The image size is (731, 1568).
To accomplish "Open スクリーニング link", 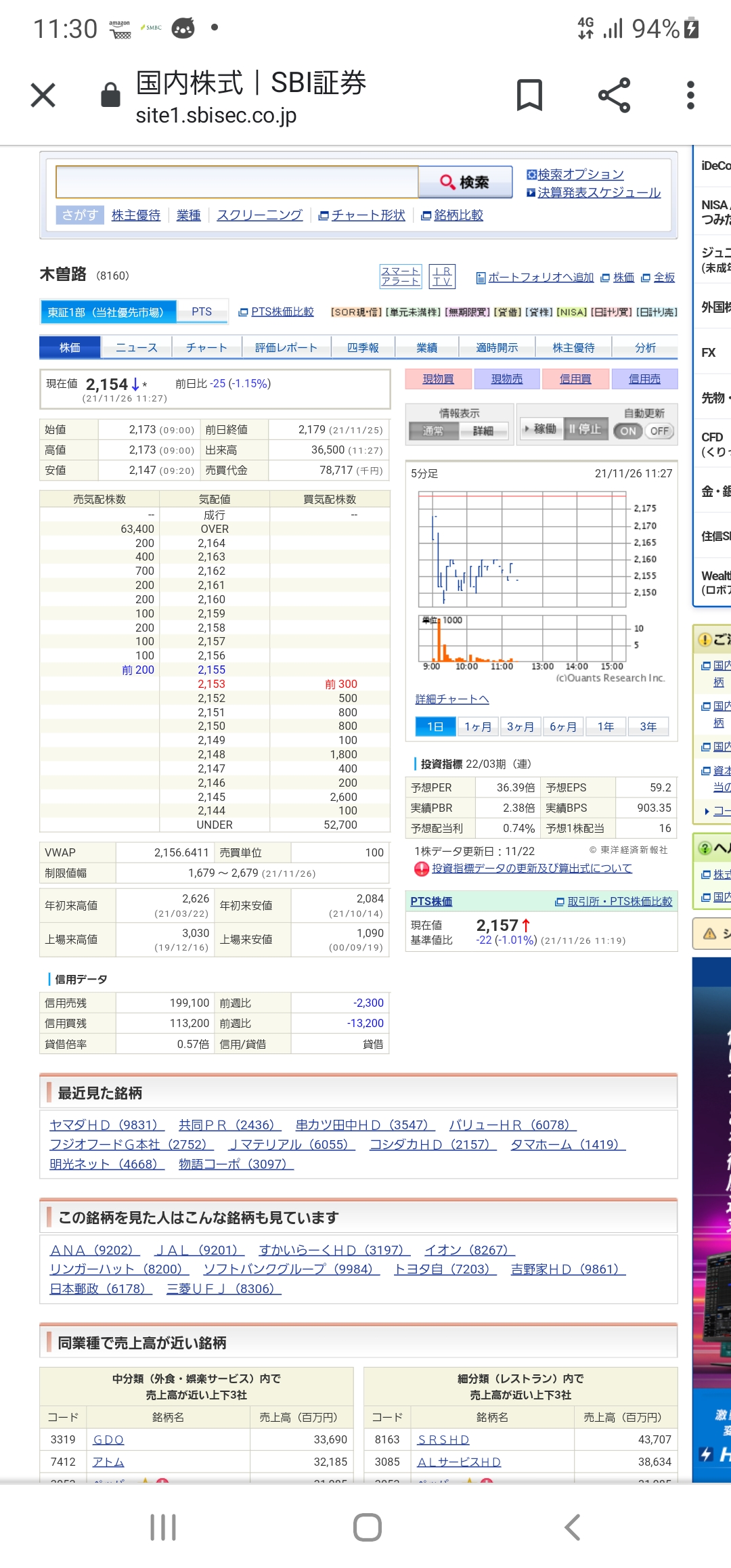I will pyautogui.click(x=259, y=215).
